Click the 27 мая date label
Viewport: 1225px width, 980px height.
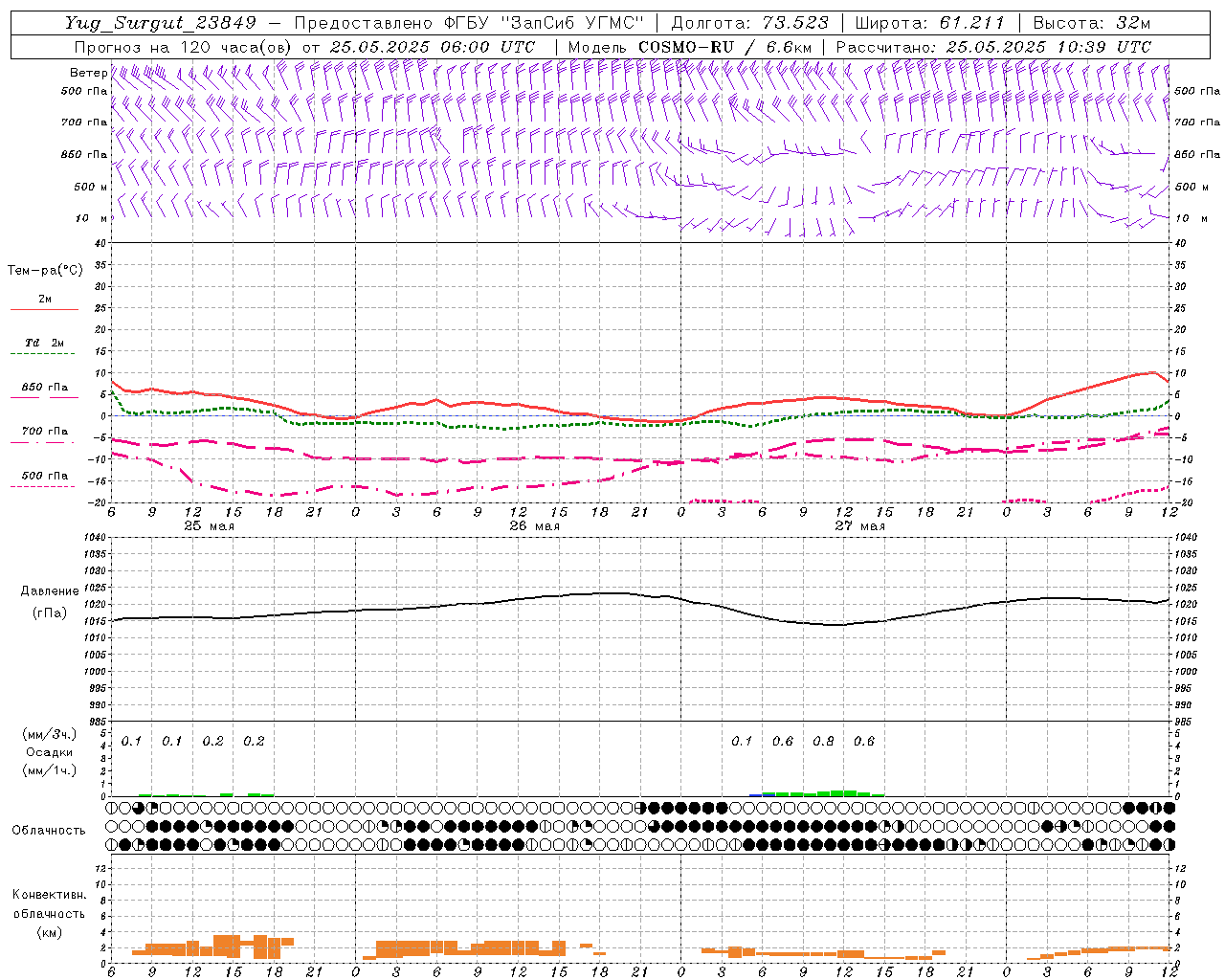click(x=859, y=526)
